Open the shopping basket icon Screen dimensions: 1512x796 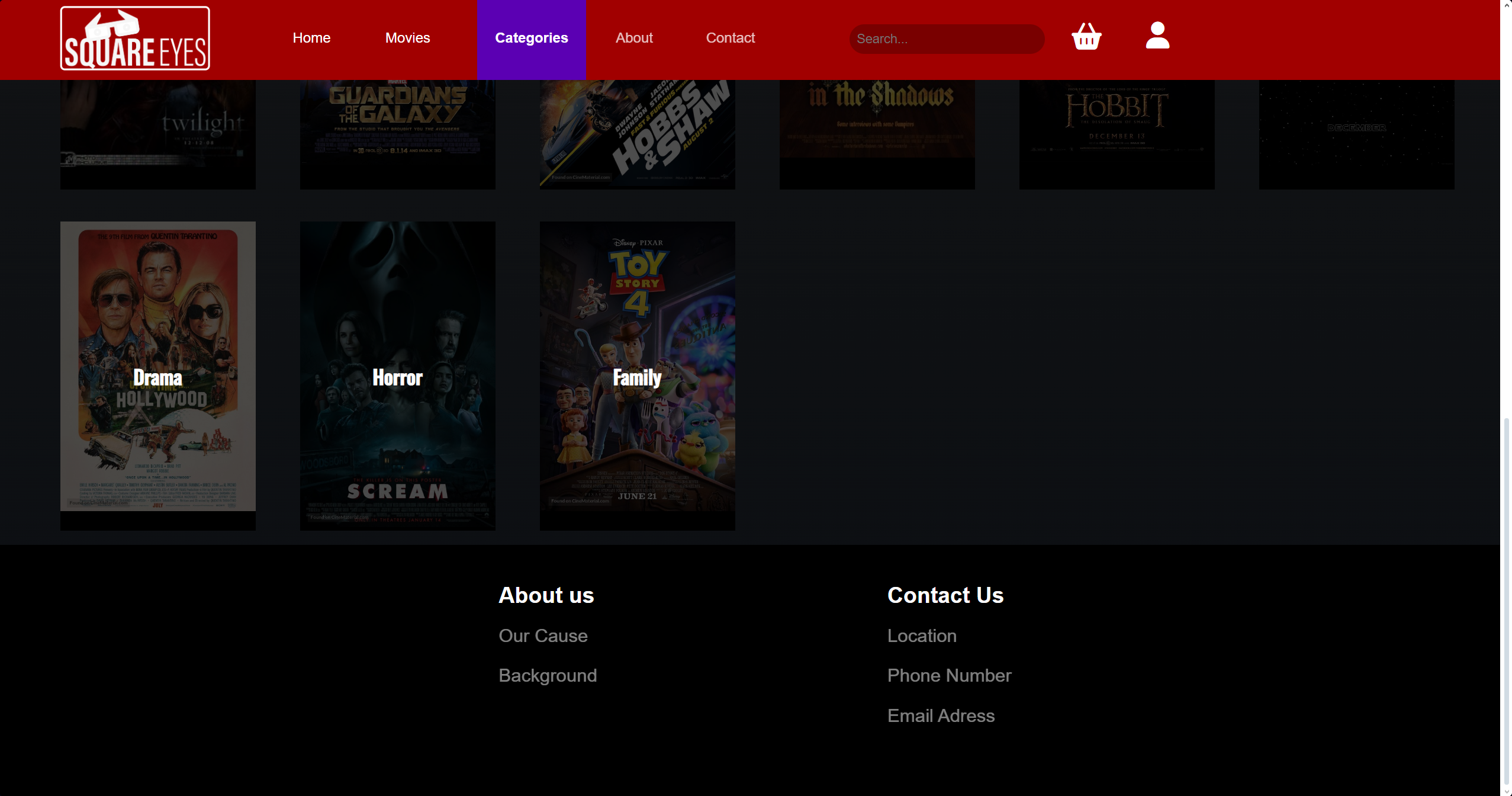[1086, 37]
